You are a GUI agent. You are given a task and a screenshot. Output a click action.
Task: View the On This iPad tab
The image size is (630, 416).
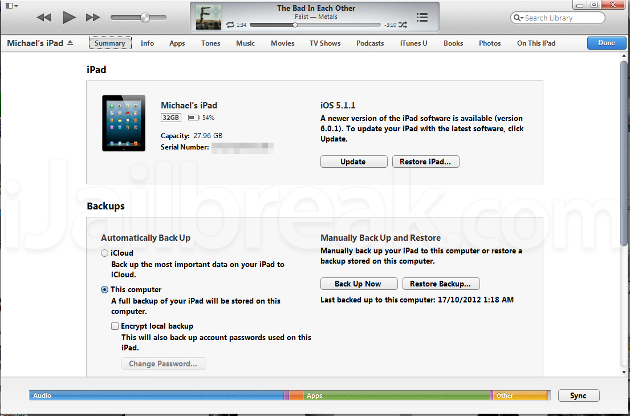pyautogui.click(x=536, y=43)
